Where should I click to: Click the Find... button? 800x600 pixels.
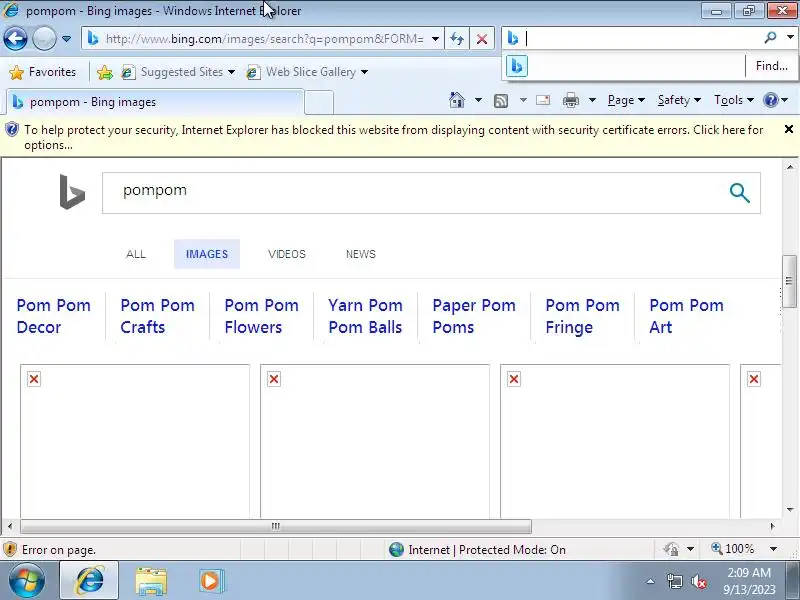click(x=771, y=66)
